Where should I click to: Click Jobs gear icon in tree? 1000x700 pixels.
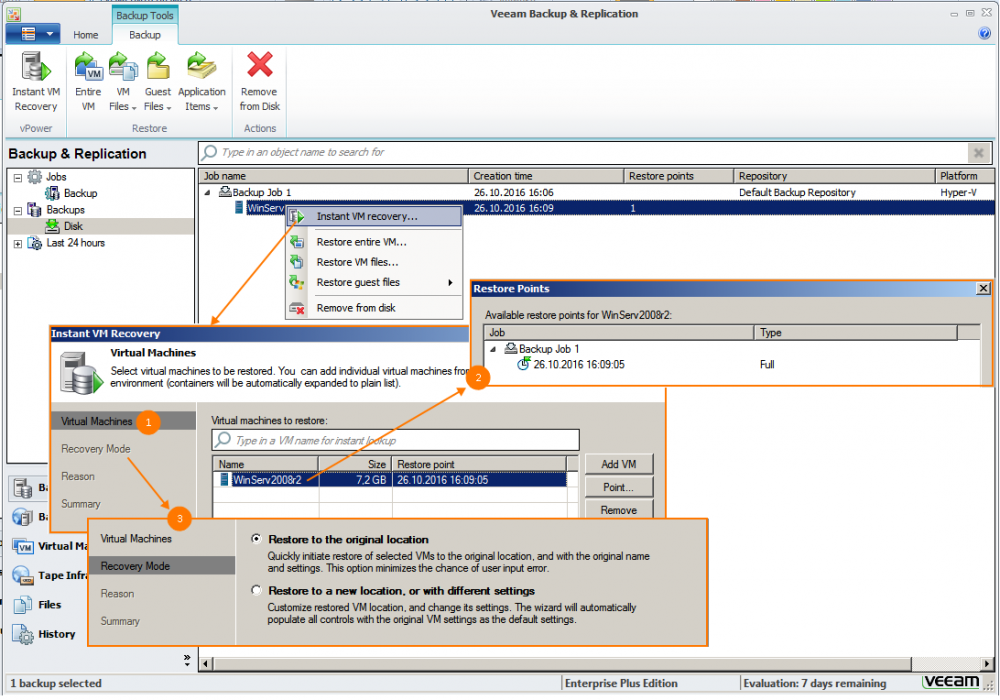tap(34, 177)
